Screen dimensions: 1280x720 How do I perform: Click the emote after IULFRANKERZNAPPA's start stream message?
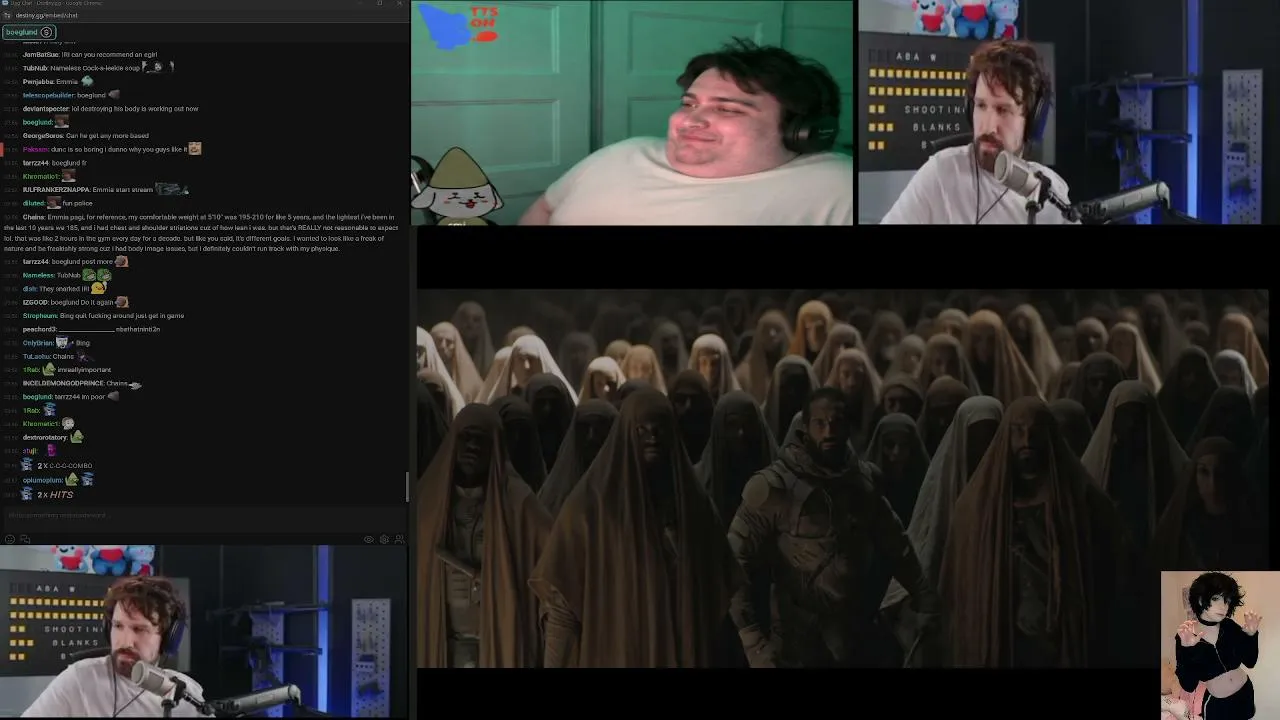[x=171, y=189]
